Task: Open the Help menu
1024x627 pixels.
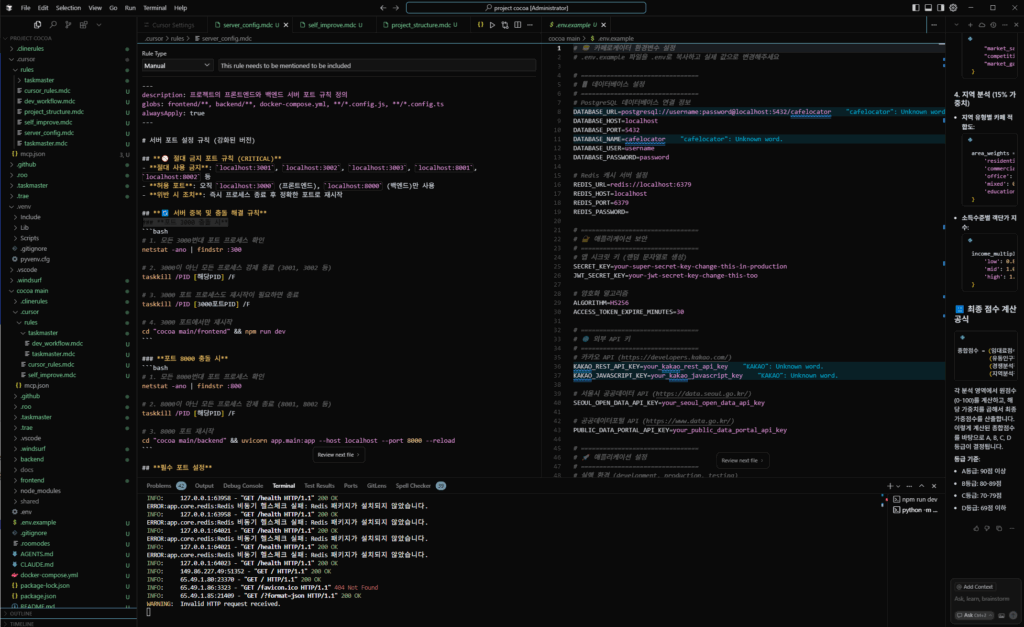Action: tap(180, 8)
